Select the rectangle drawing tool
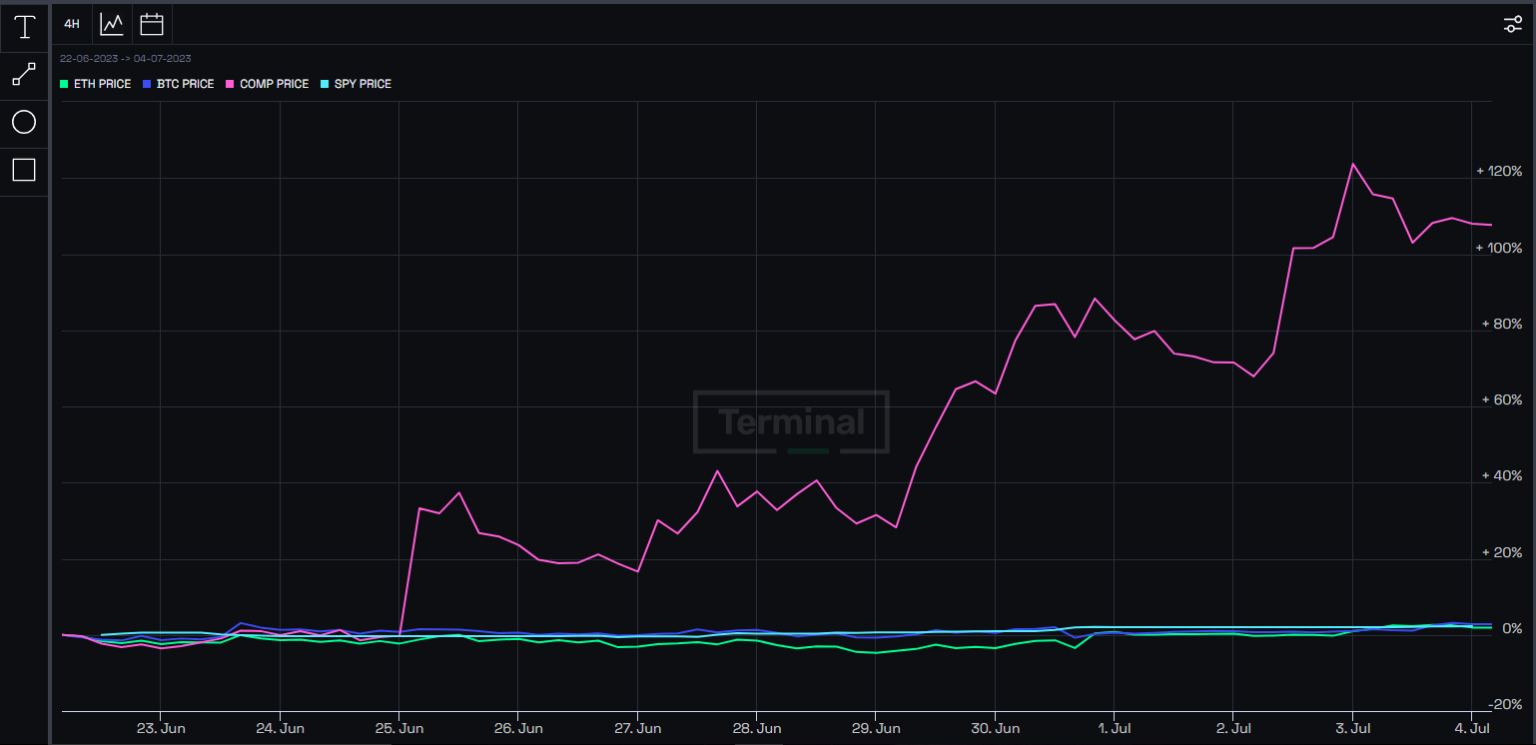Image resolution: width=1536 pixels, height=745 pixels. click(x=24, y=170)
